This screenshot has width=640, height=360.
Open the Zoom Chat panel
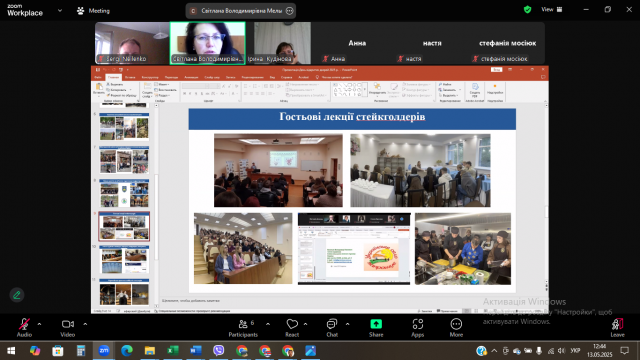(332, 328)
